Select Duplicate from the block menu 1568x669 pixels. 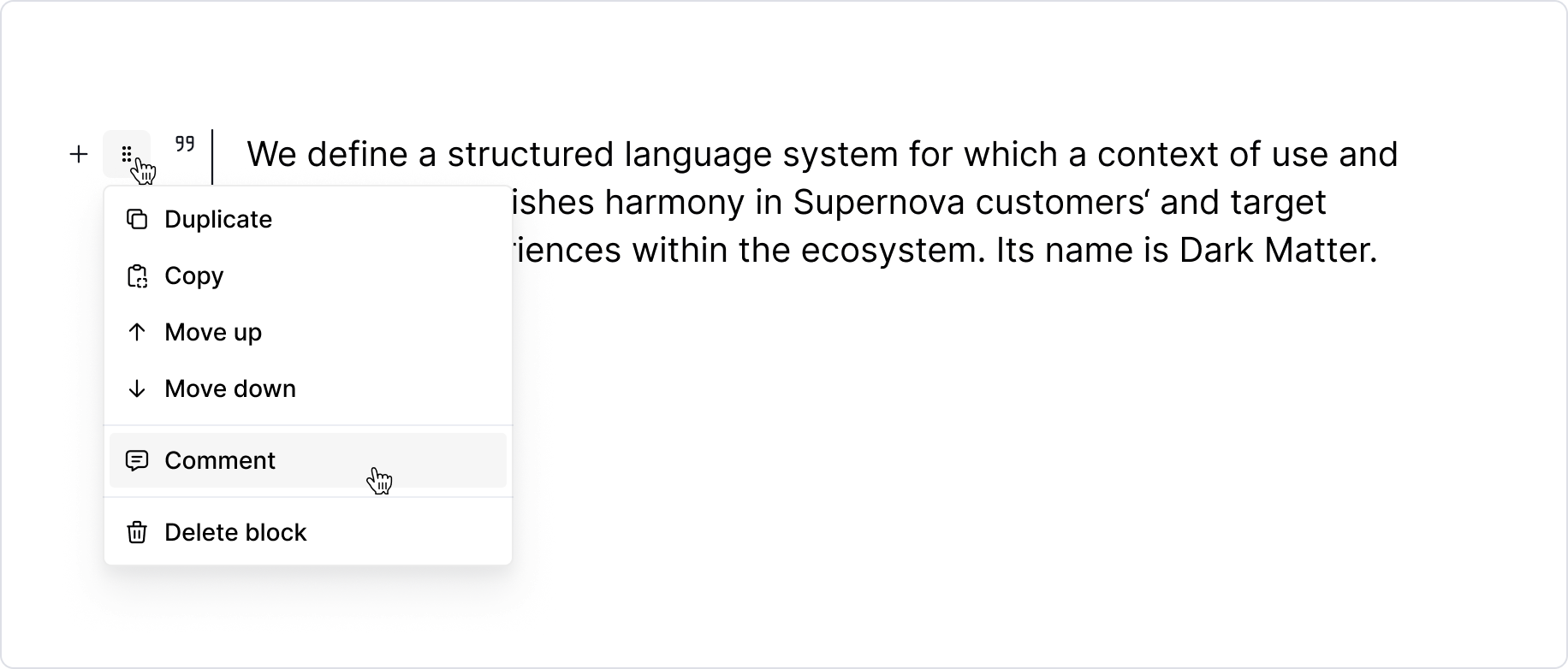click(218, 219)
